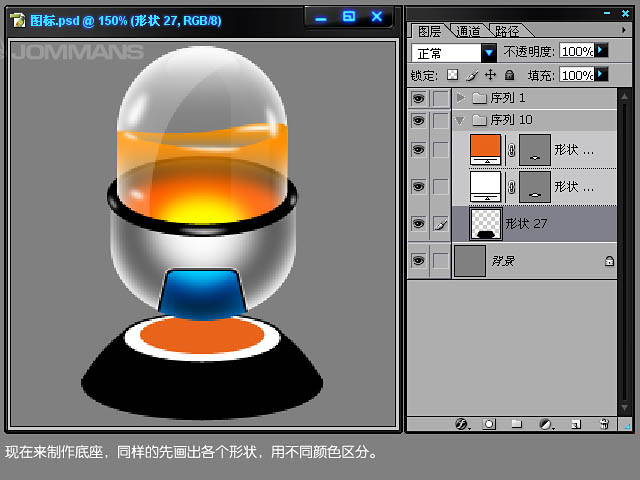Click the add layer mask icon

point(489,424)
